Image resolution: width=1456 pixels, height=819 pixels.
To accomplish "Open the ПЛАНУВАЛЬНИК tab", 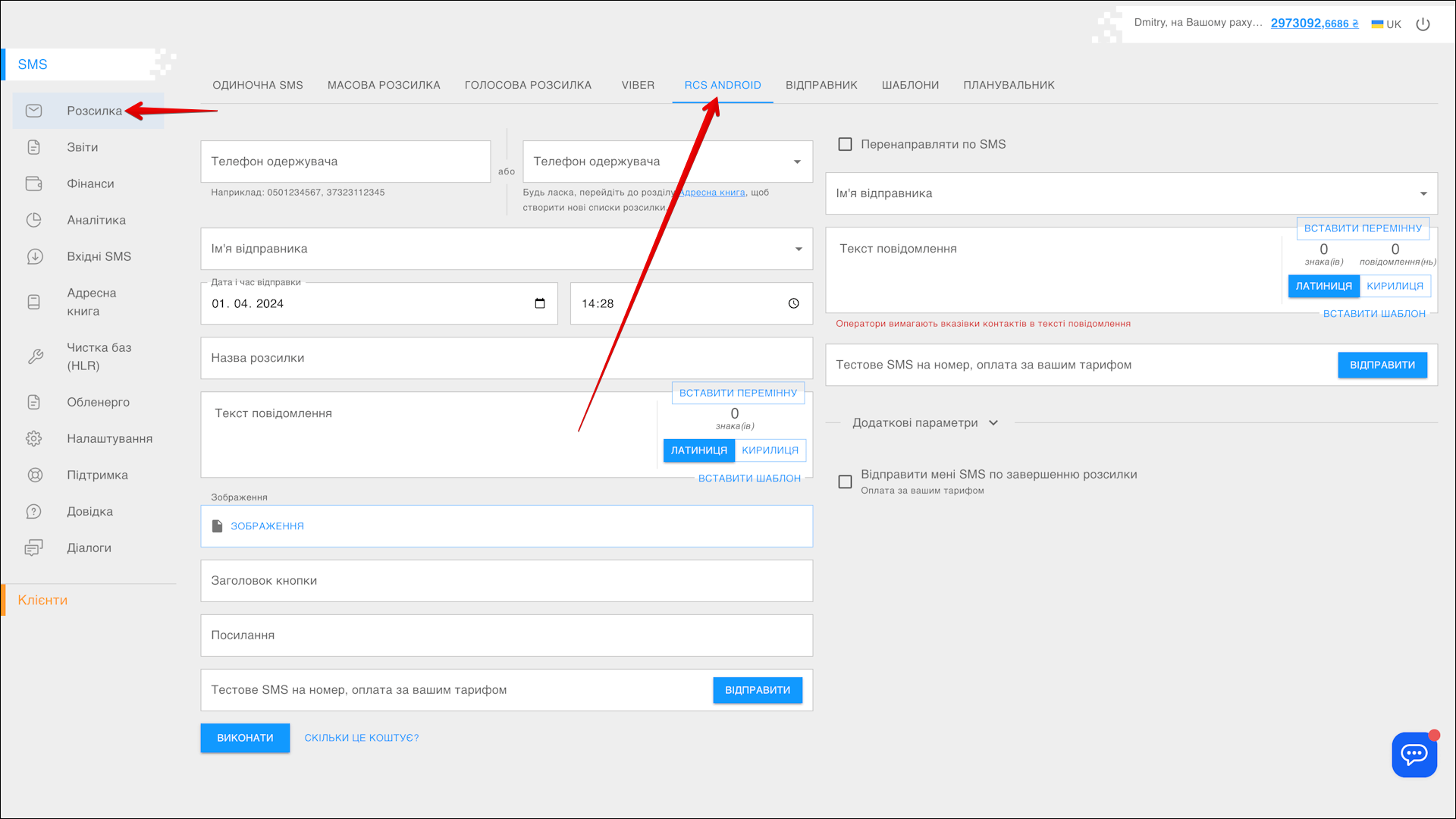I will (x=1009, y=85).
